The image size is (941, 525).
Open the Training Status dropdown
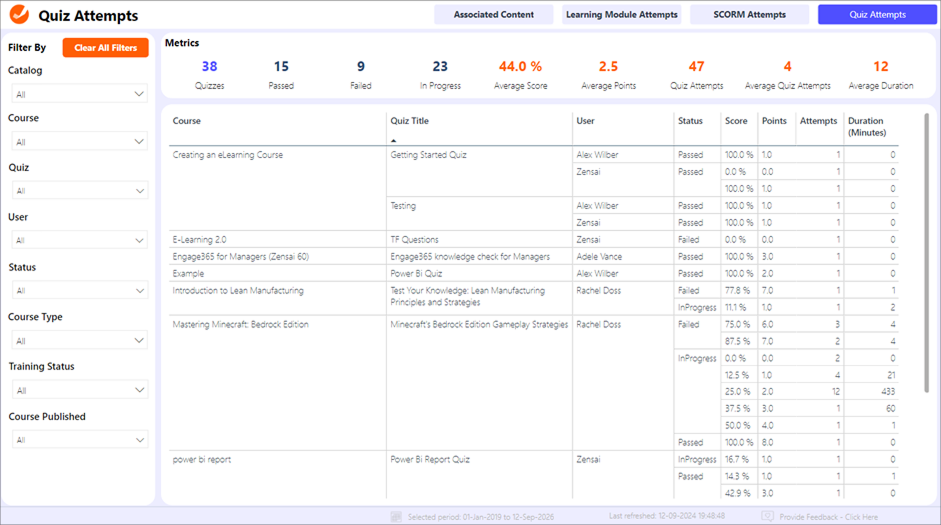78,390
